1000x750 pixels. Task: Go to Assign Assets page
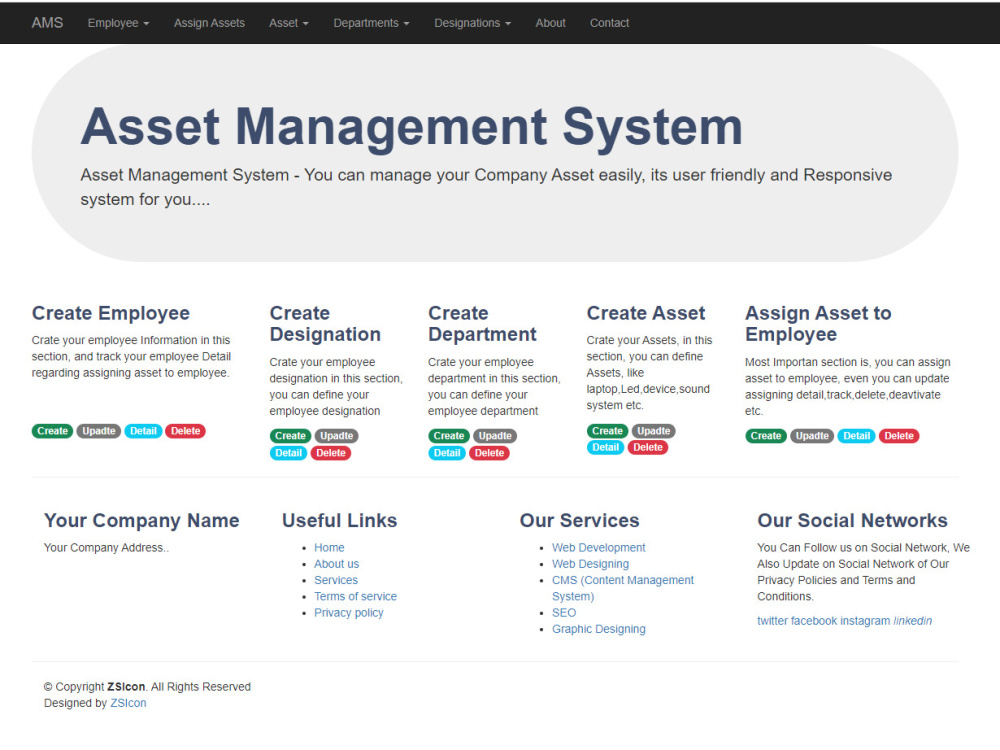pyautogui.click(x=209, y=23)
